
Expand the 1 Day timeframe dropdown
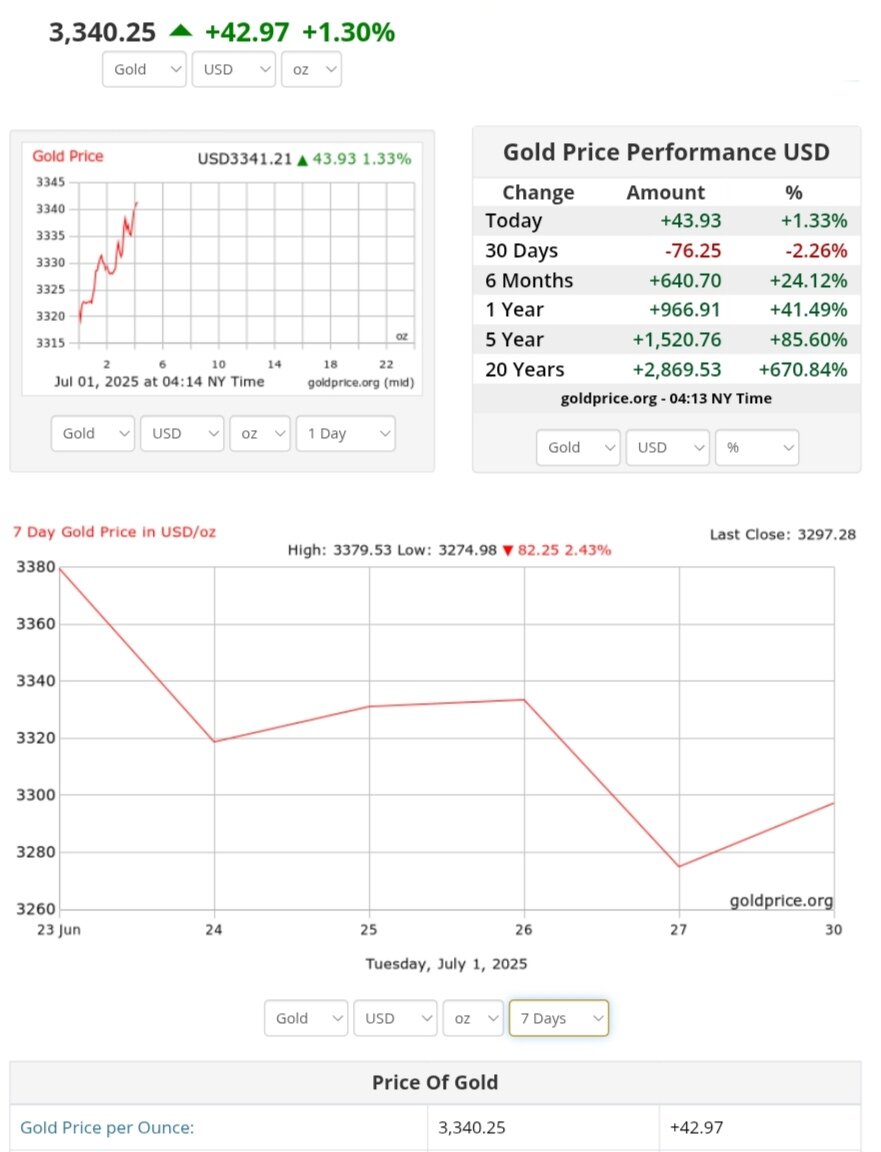click(345, 434)
